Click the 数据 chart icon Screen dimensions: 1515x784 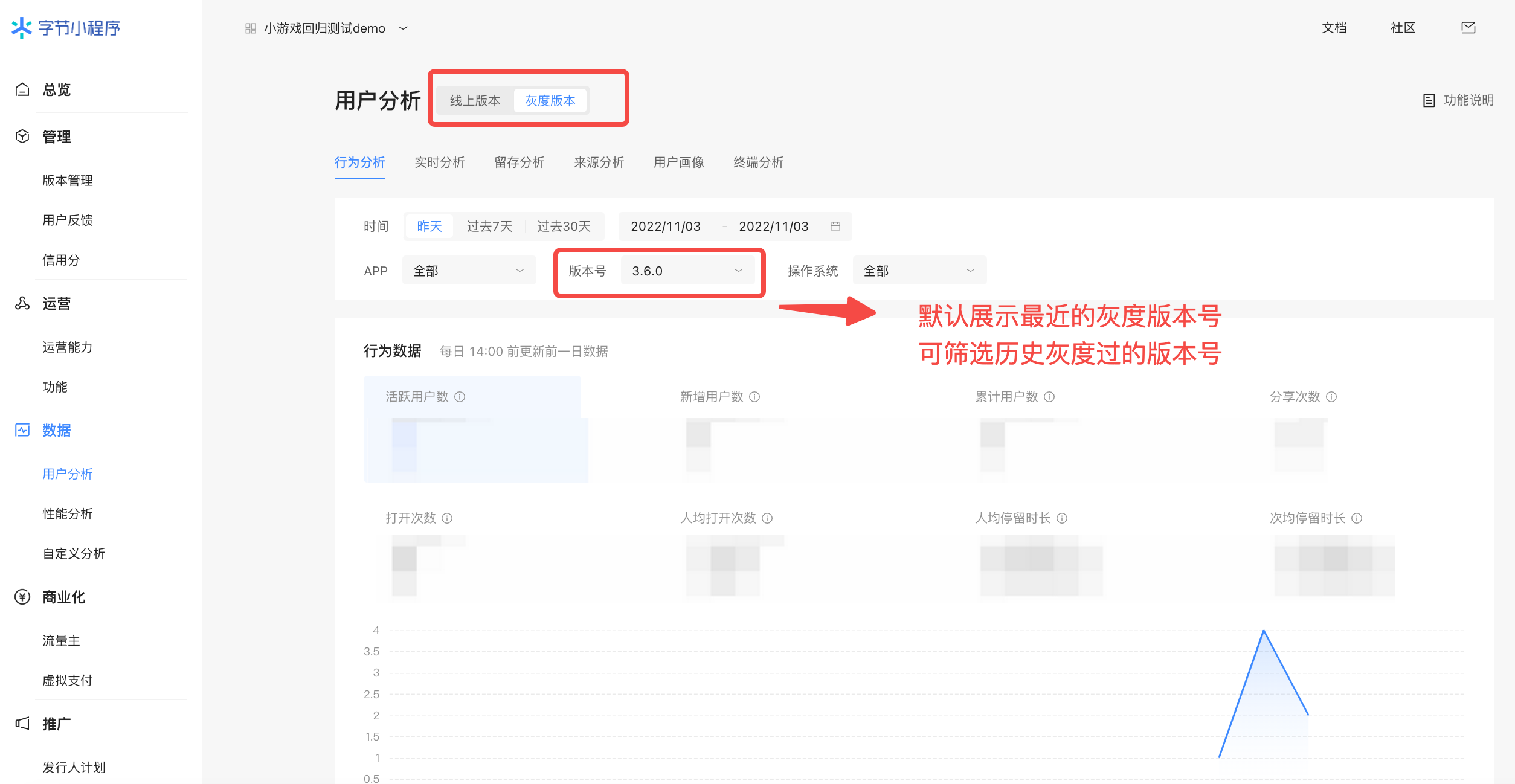[x=22, y=430]
